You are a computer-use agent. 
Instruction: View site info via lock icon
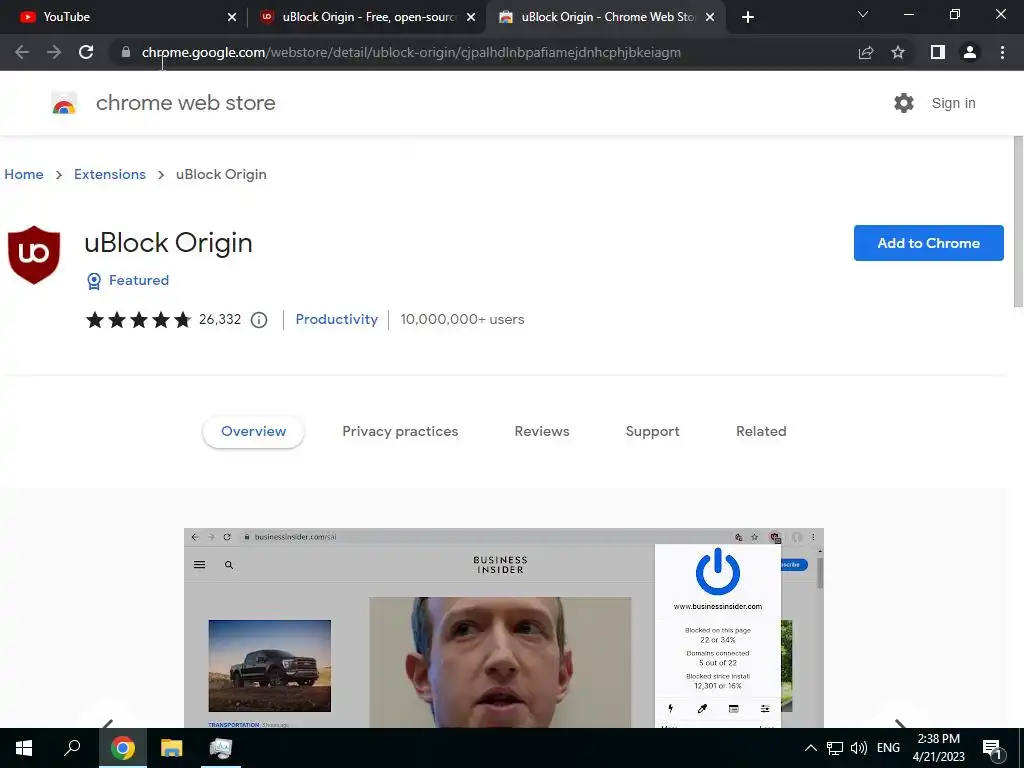[126, 52]
